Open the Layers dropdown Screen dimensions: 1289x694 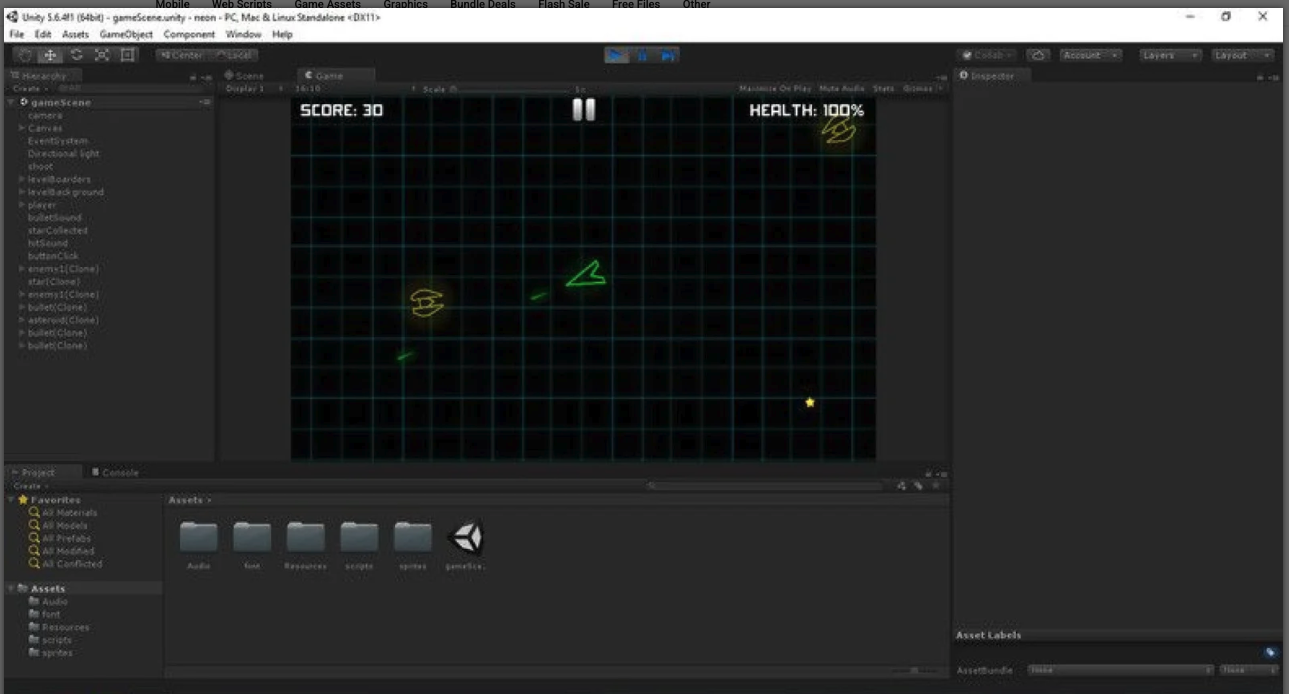click(1169, 55)
